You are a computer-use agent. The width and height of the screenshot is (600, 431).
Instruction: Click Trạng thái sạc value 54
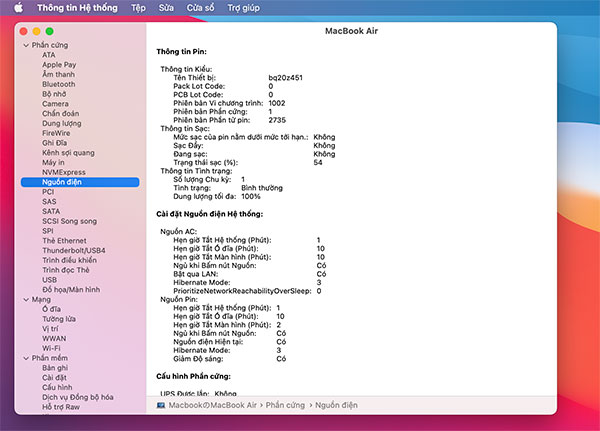click(318, 162)
